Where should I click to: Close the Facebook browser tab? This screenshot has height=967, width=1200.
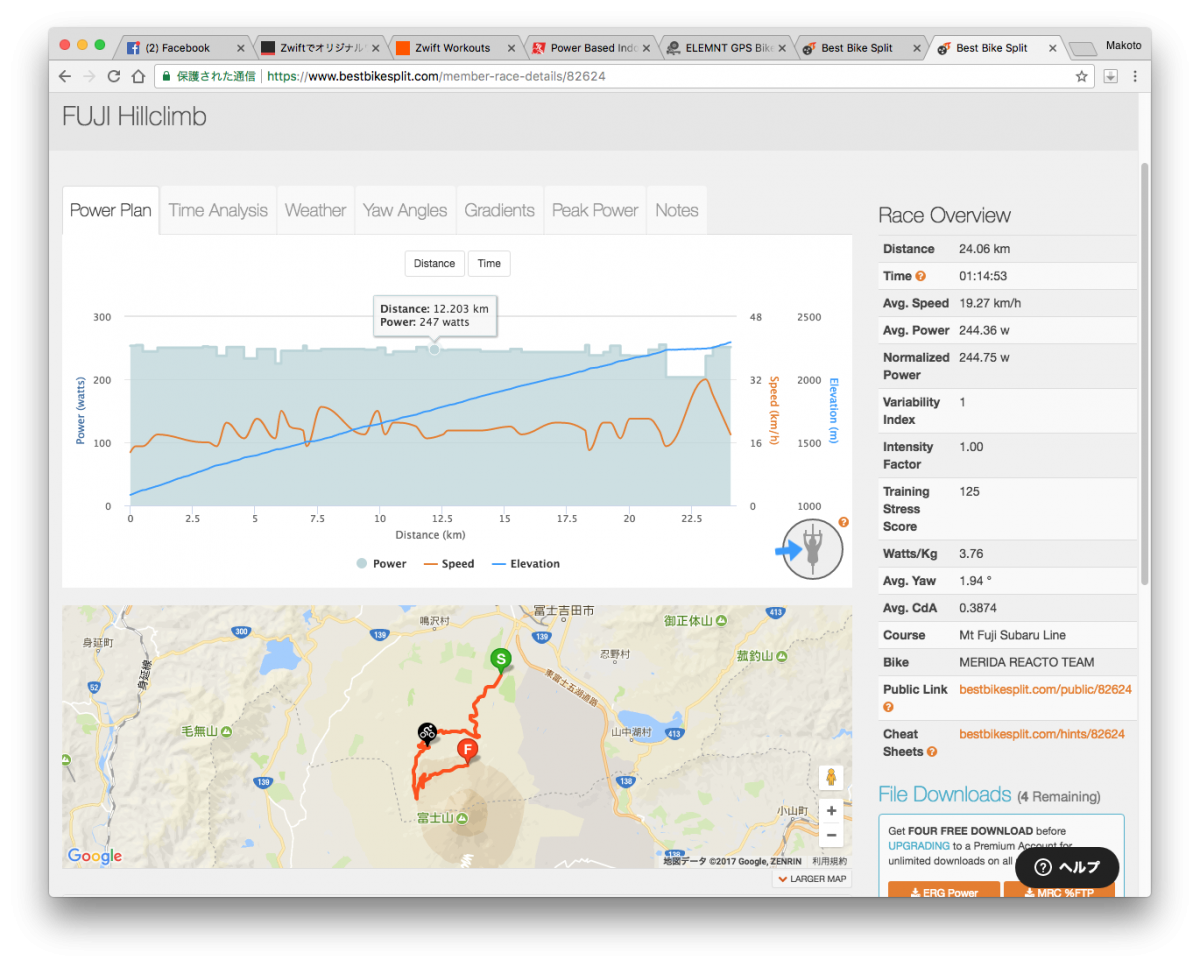tap(240, 48)
